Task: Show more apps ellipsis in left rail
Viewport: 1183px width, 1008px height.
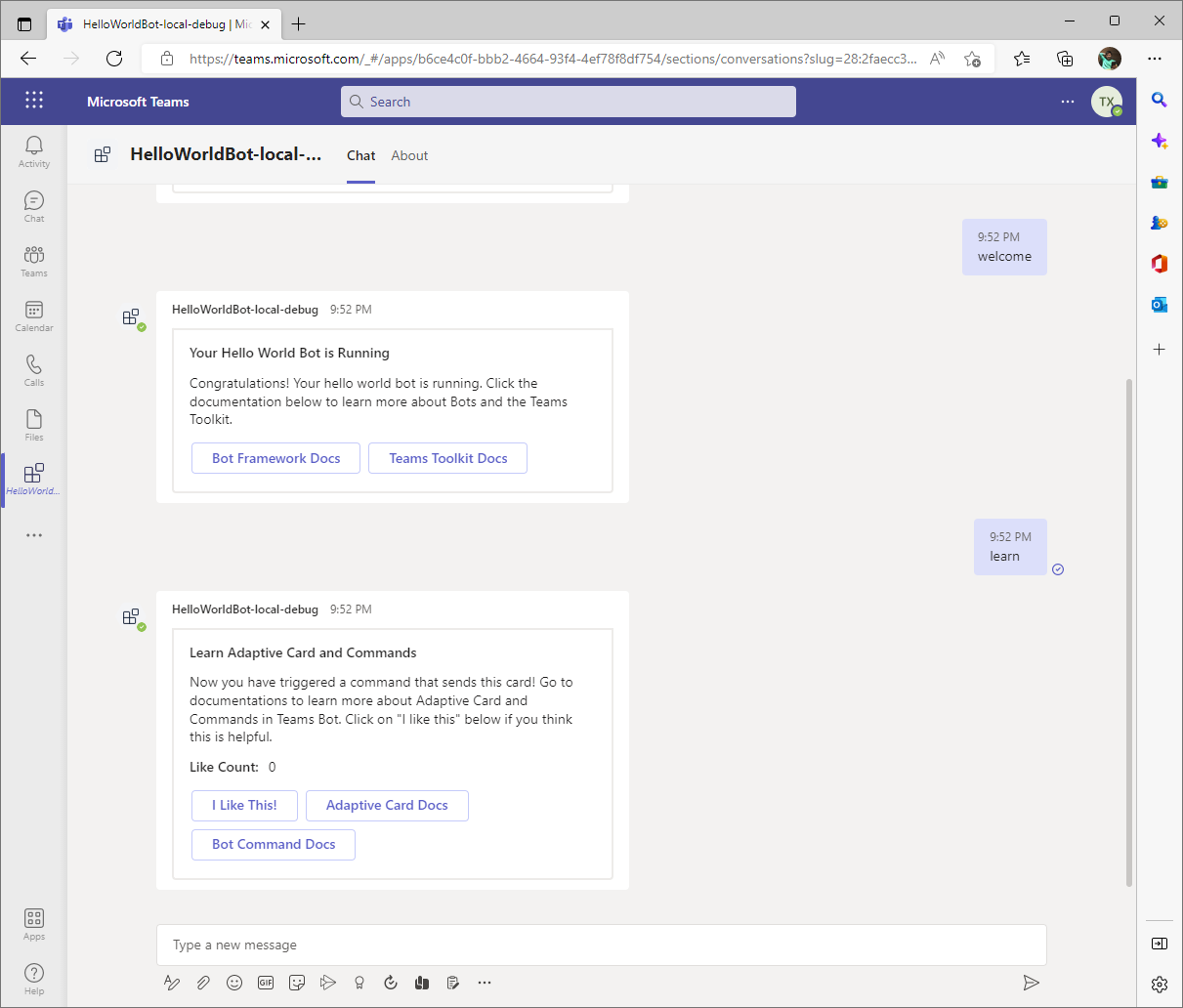Action: click(x=34, y=535)
